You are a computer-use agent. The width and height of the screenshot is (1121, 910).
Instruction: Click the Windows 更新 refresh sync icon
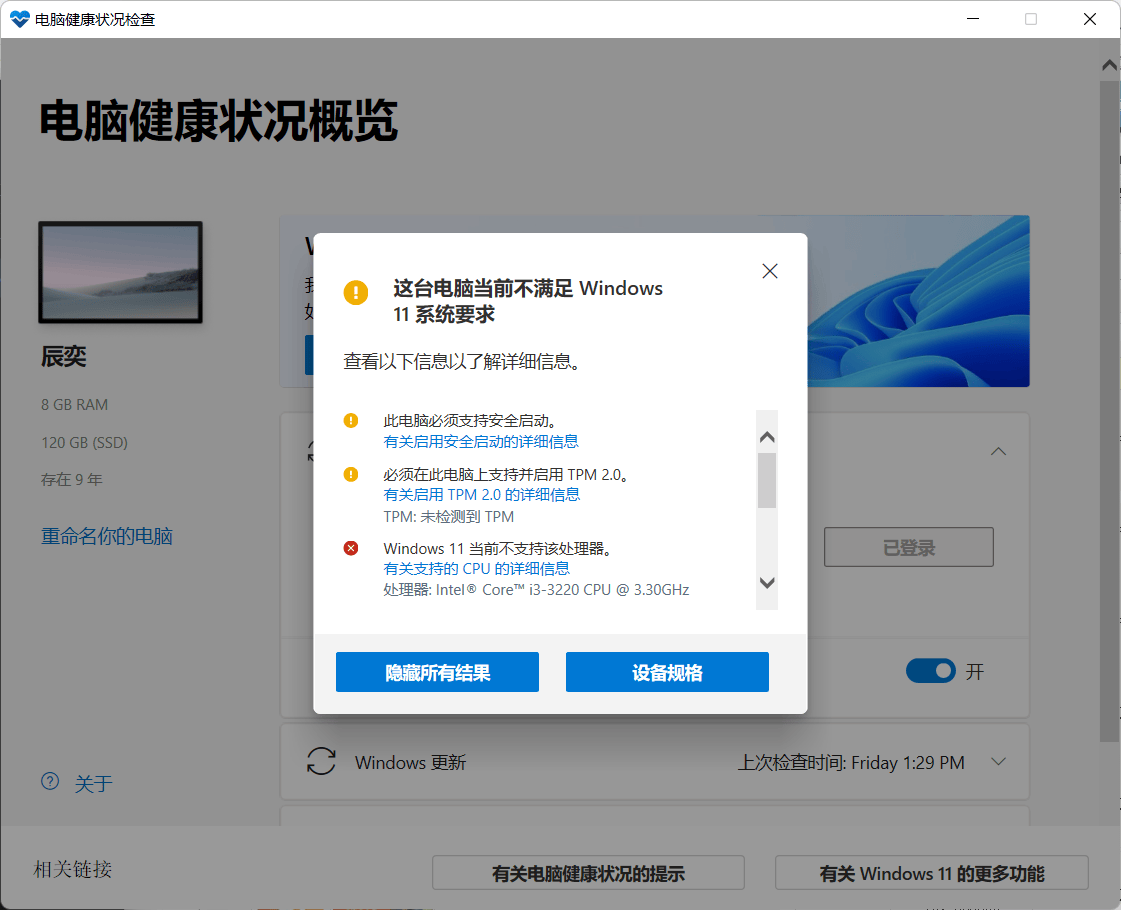pyautogui.click(x=321, y=761)
